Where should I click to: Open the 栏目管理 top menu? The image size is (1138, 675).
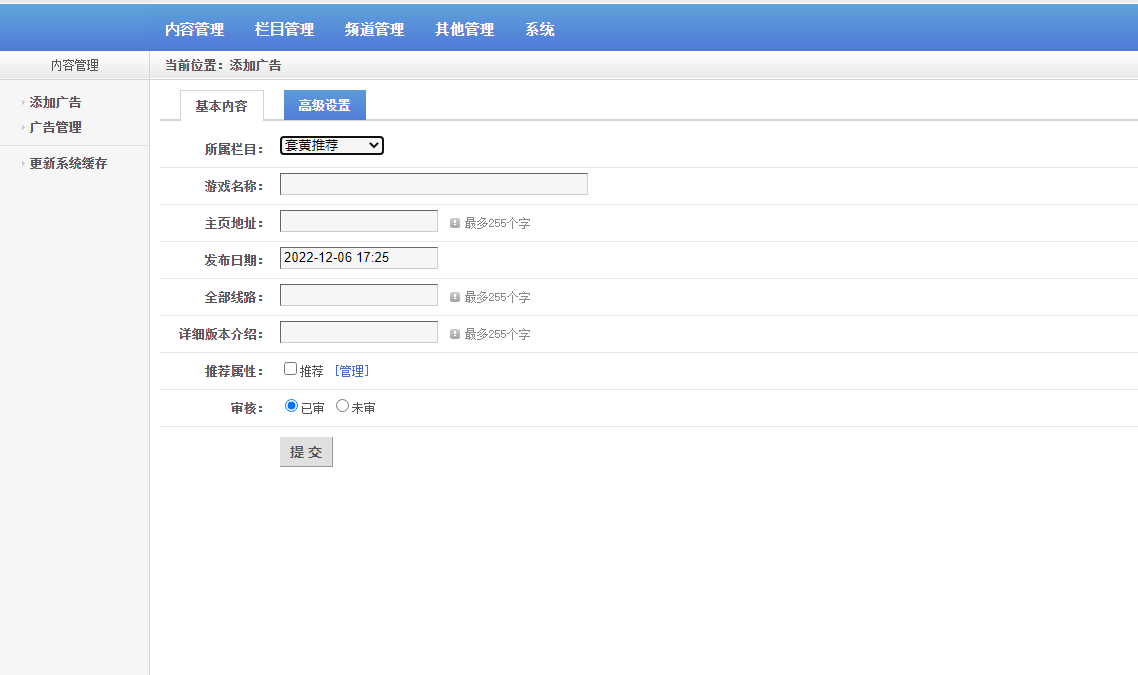284,30
